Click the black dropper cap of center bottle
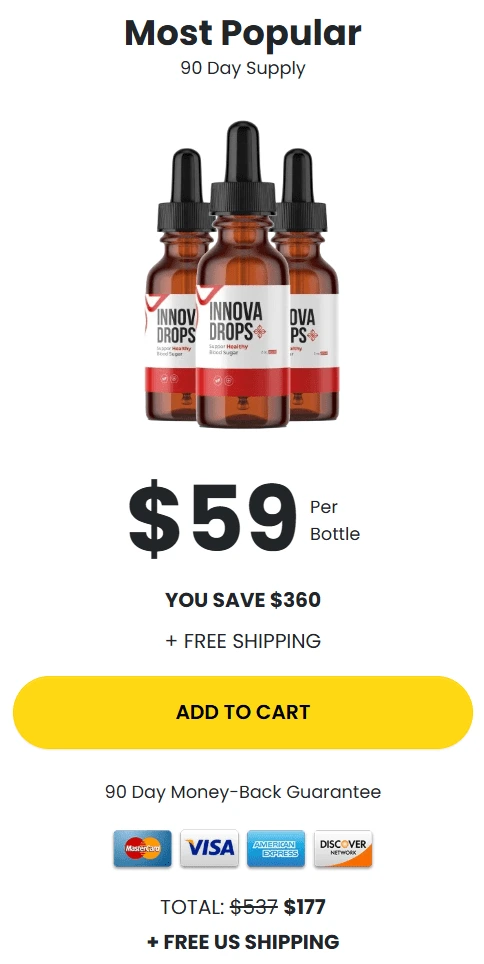This screenshot has width=484, height=964. 243,169
